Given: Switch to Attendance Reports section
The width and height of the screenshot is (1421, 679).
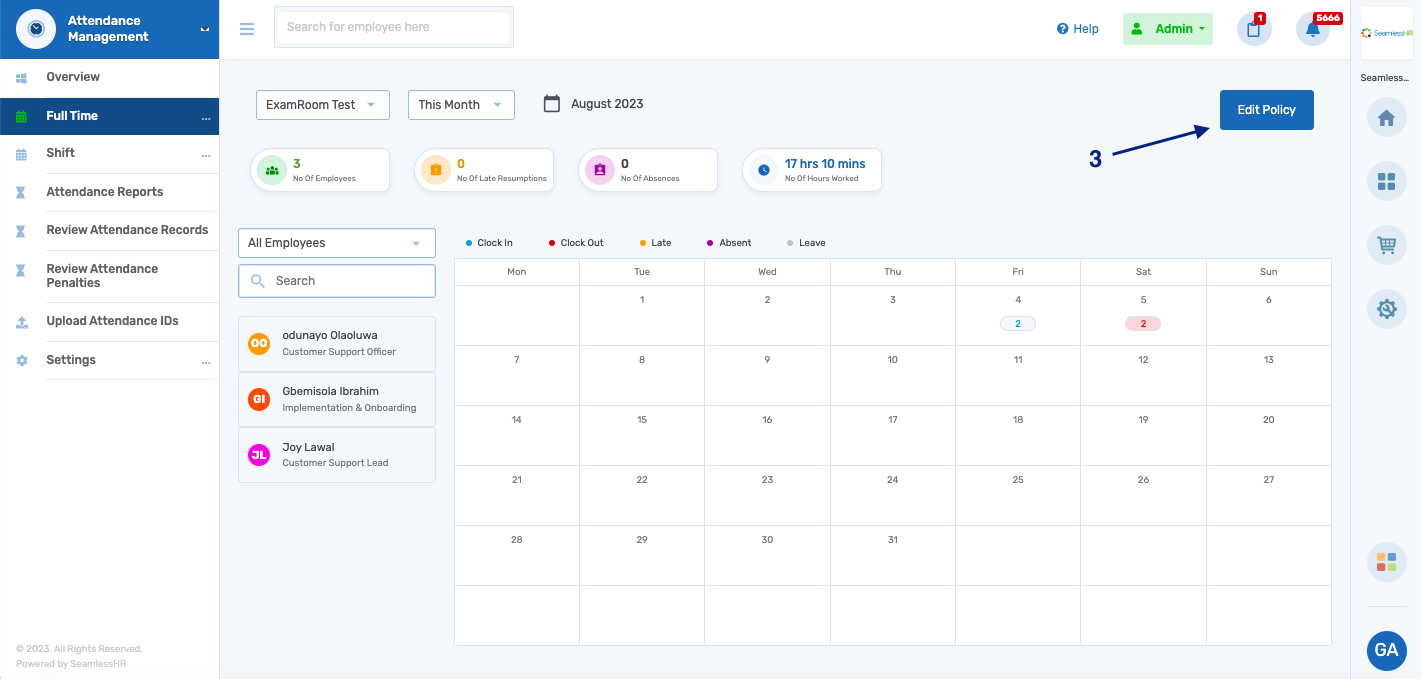Looking at the screenshot, I should [104, 191].
